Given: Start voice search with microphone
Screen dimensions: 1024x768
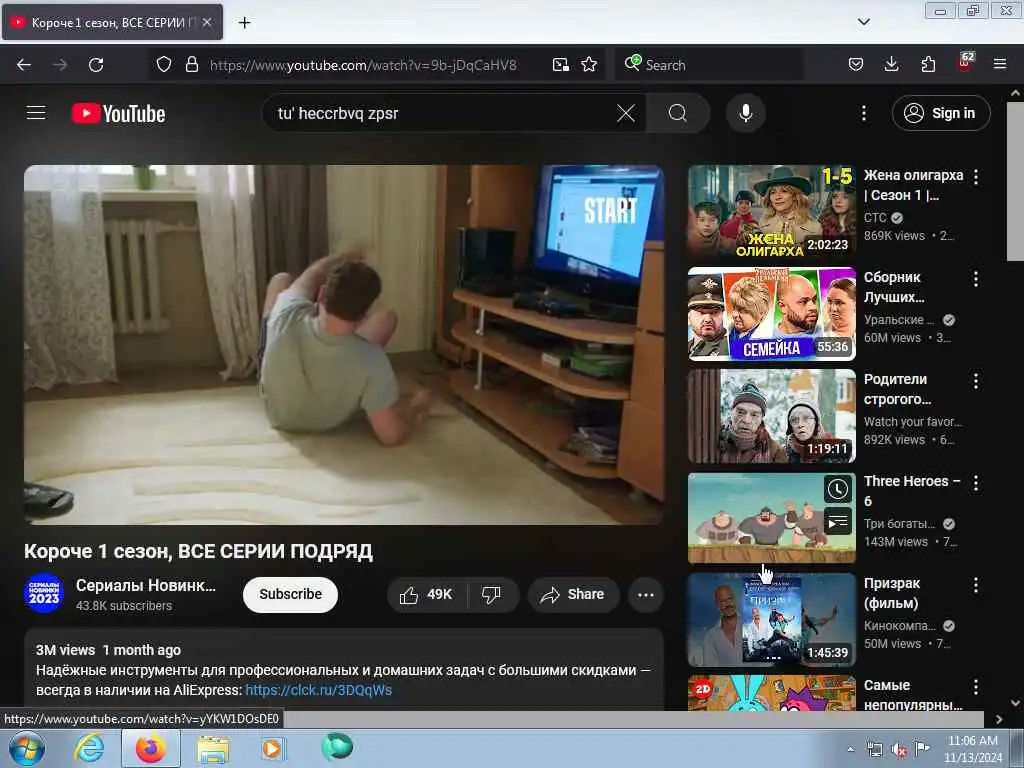Looking at the screenshot, I should pyautogui.click(x=746, y=114).
